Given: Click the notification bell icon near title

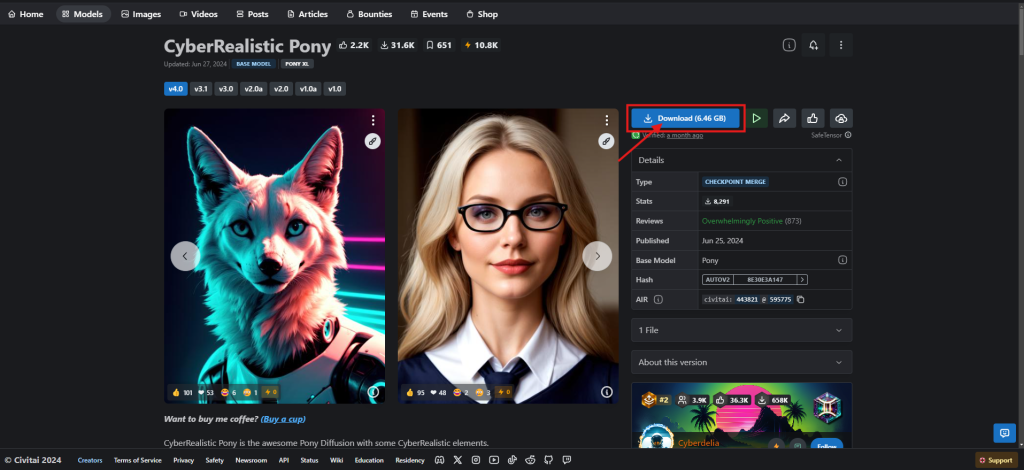Looking at the screenshot, I should click(814, 46).
